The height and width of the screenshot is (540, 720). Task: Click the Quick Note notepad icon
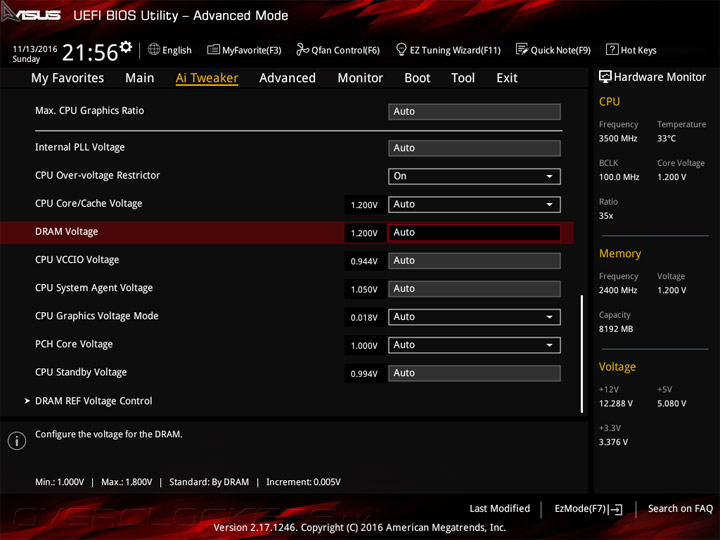[522, 49]
